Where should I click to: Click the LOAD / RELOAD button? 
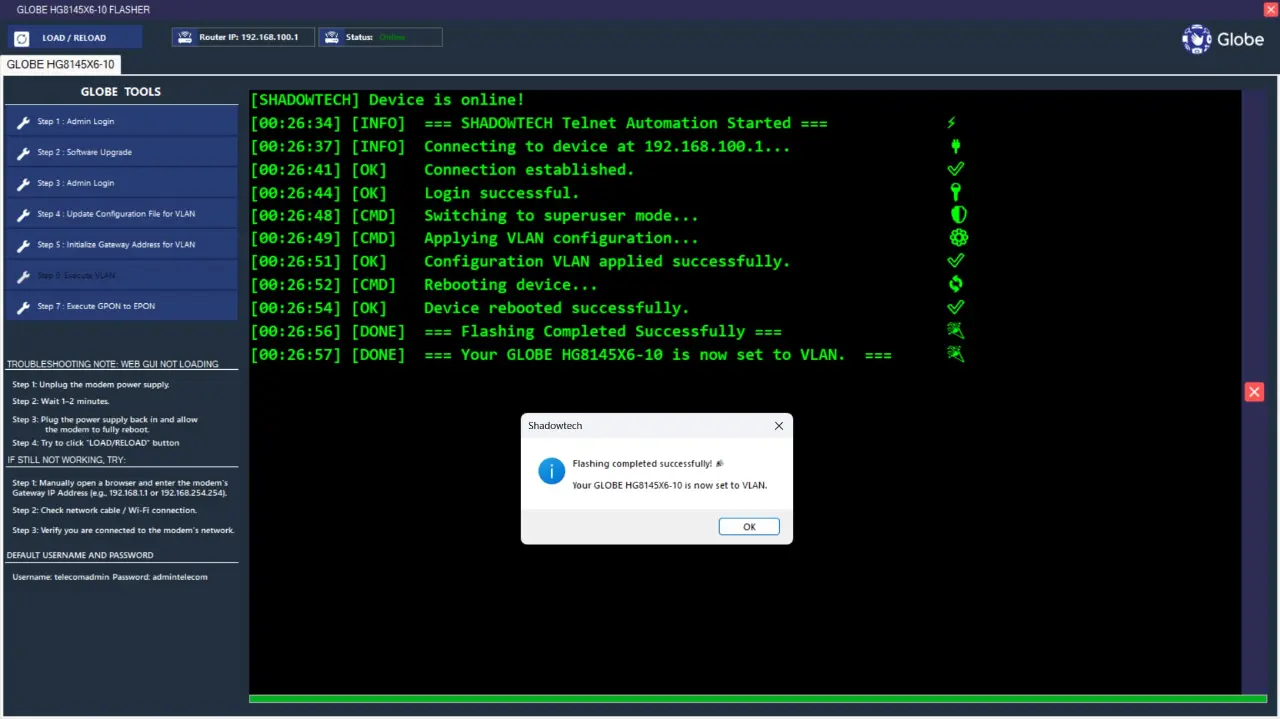point(75,38)
